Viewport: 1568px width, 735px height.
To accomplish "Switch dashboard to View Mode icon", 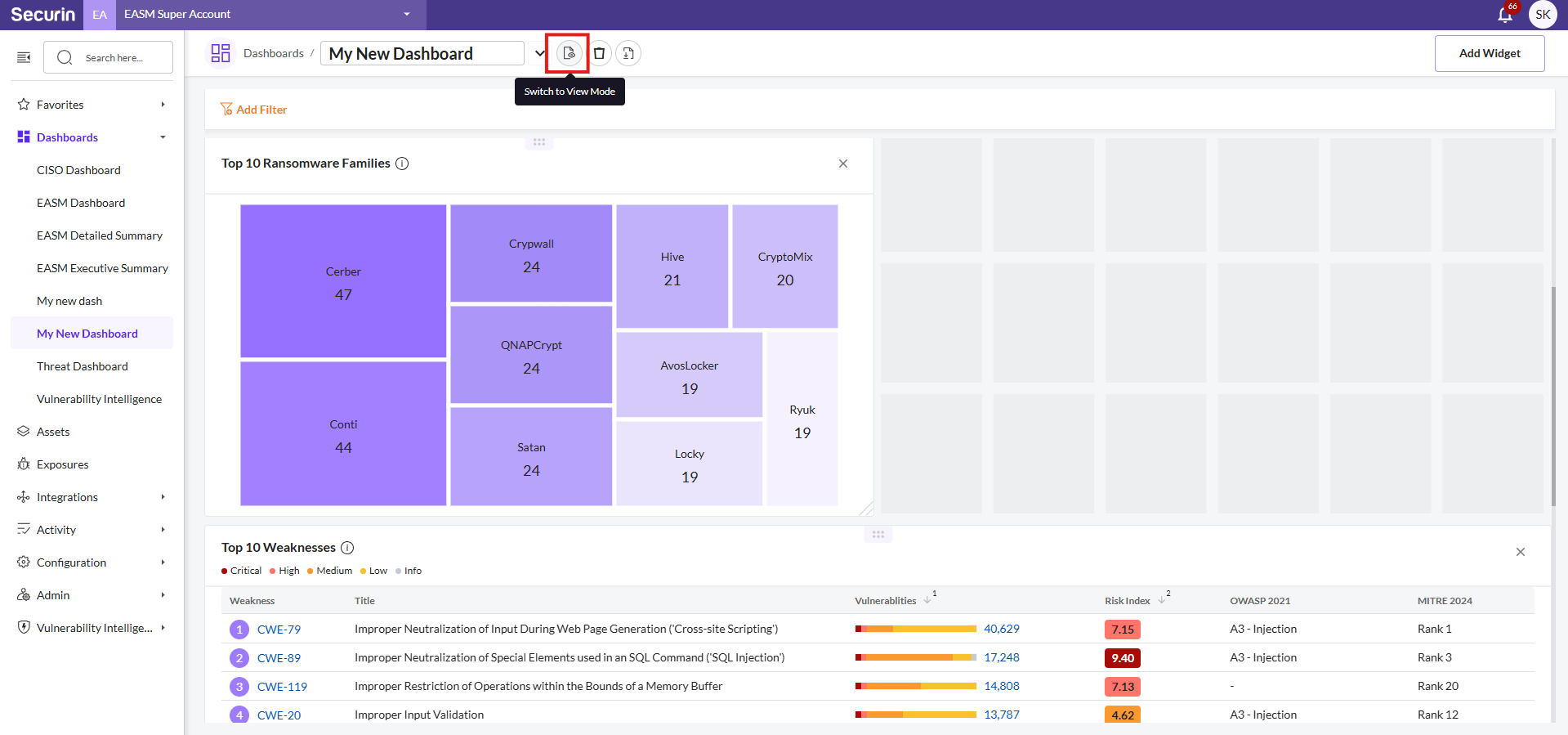I will click(x=569, y=53).
